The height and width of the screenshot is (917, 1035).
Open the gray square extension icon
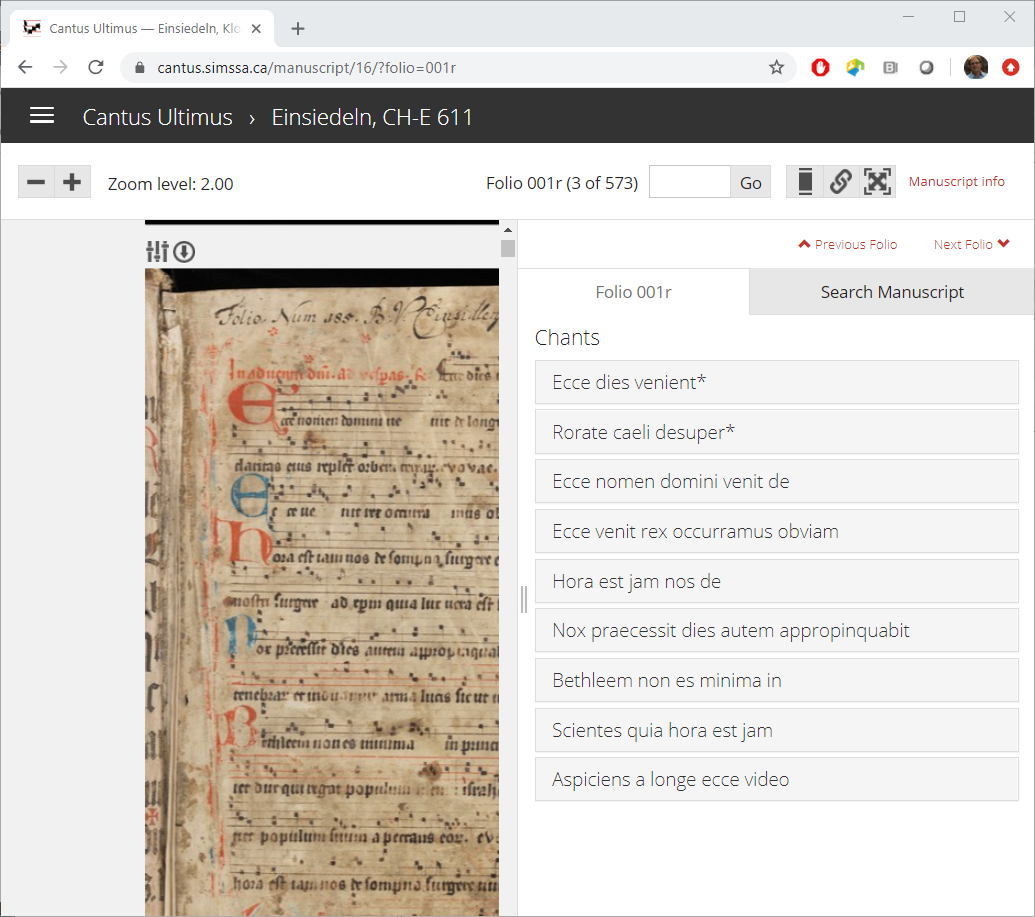pos(890,67)
